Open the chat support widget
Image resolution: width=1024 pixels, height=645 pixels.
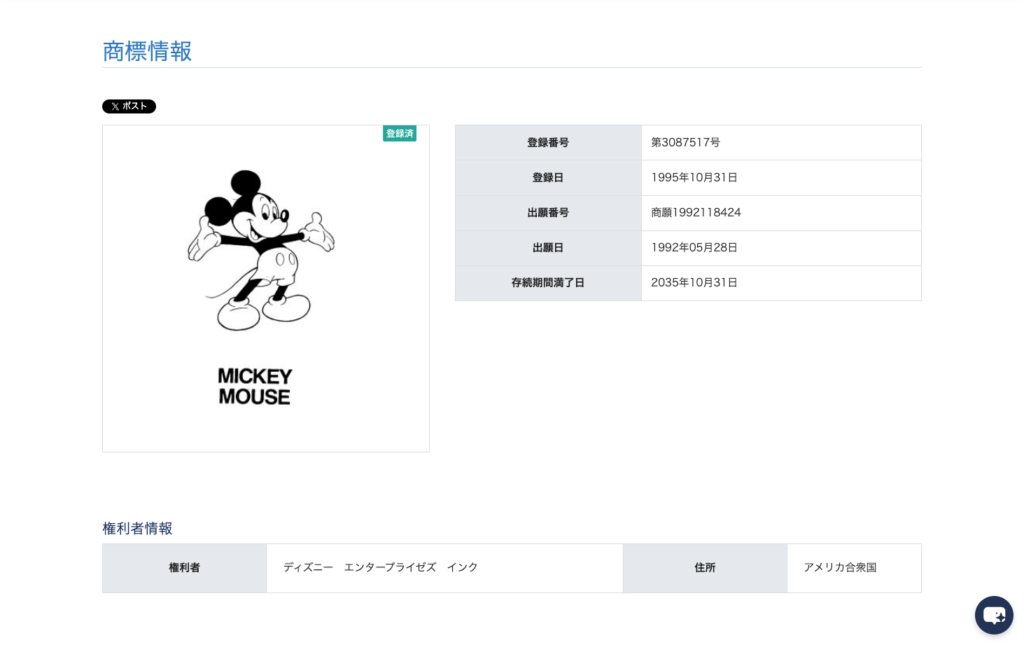(993, 615)
